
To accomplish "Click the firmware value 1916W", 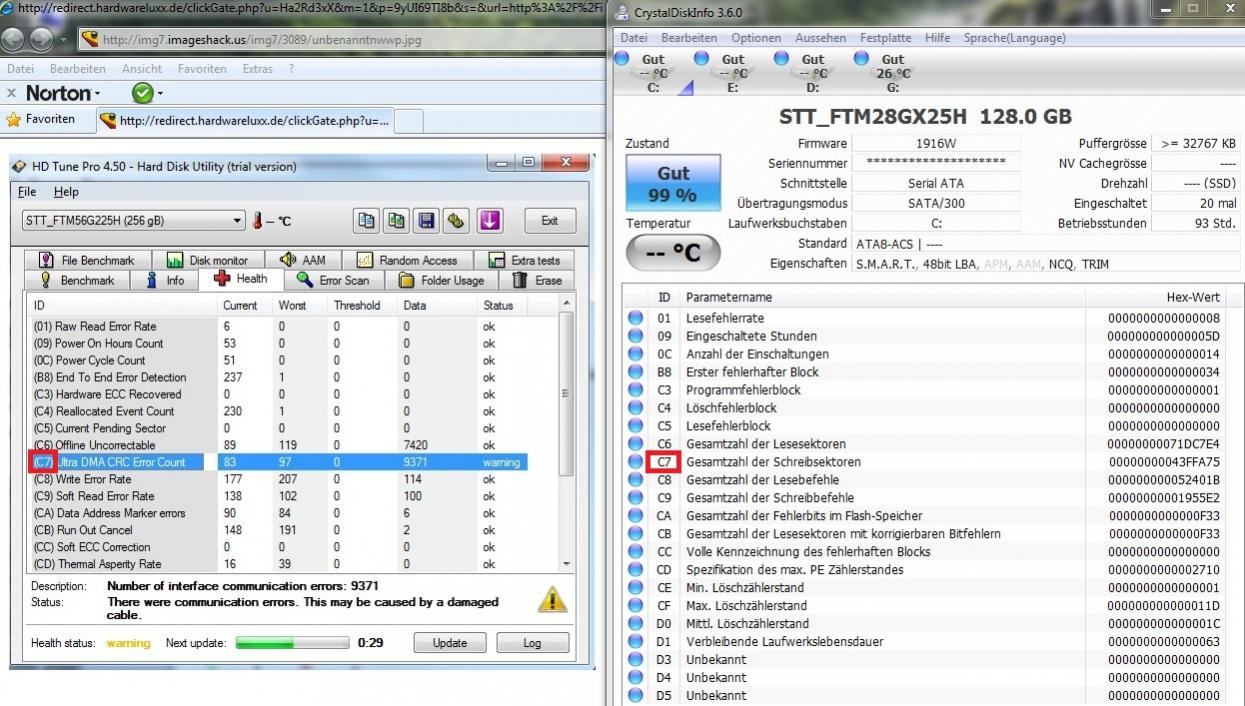I will (936, 143).
